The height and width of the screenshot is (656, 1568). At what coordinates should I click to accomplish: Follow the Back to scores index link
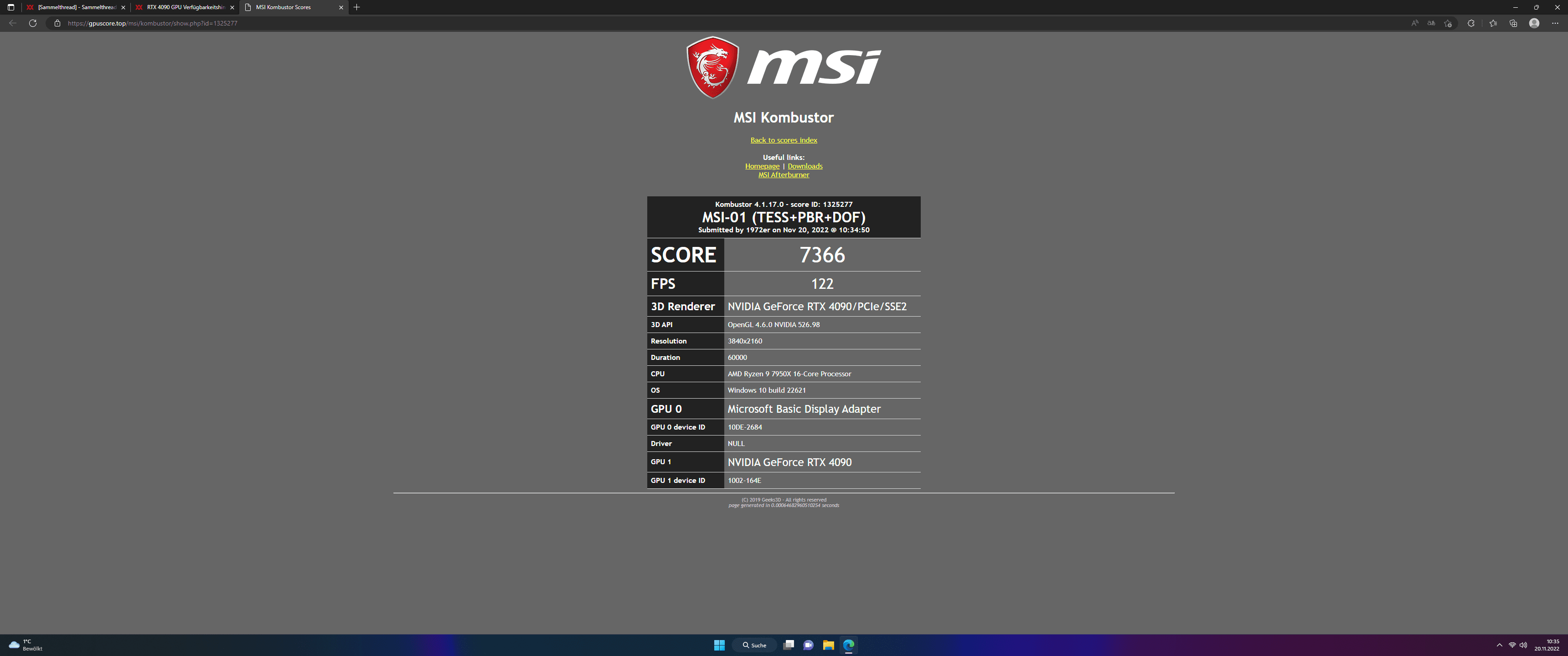(784, 140)
